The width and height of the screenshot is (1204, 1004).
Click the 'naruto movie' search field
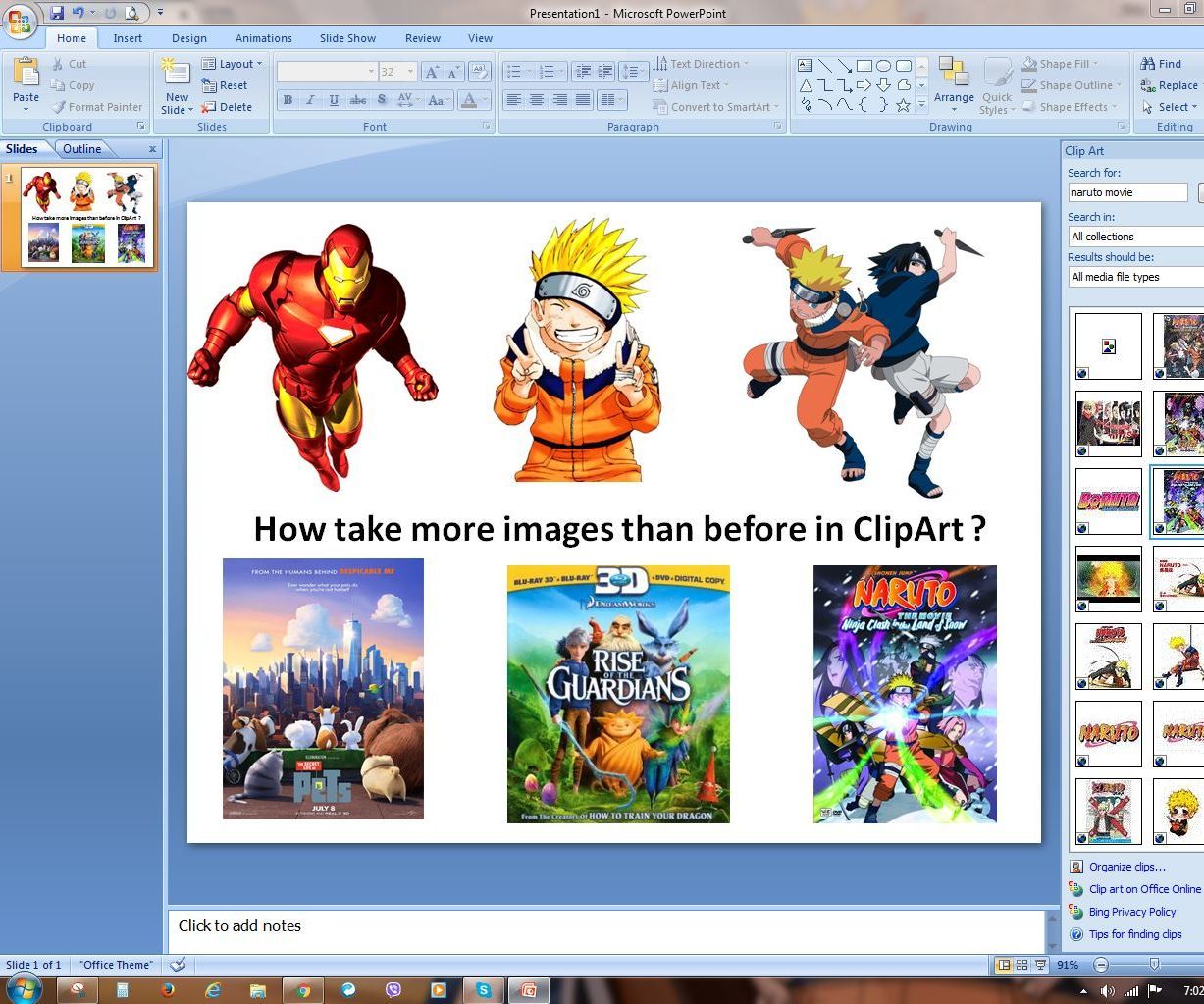(x=1128, y=192)
